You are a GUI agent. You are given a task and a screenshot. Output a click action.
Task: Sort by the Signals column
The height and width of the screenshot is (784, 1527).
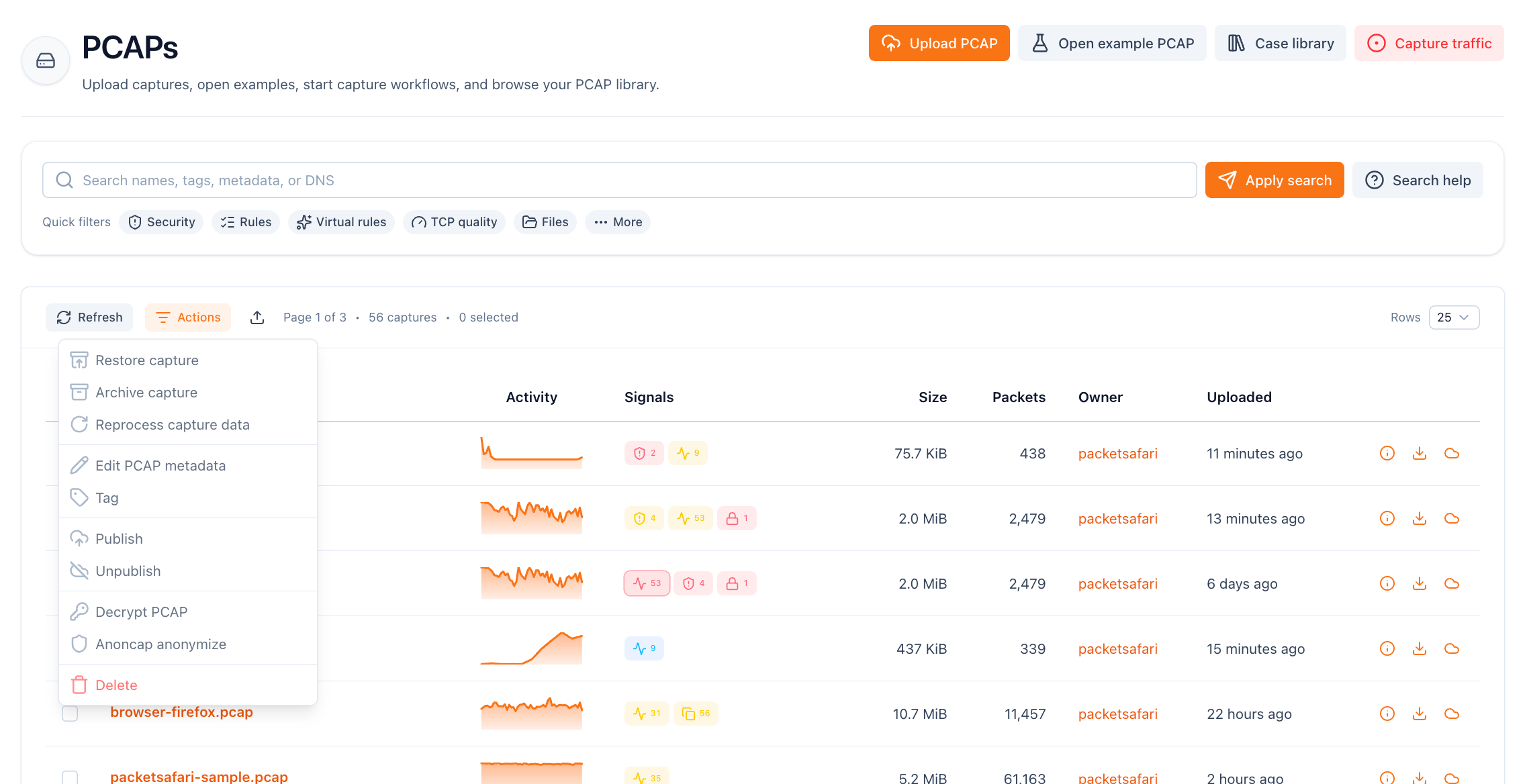[649, 397]
